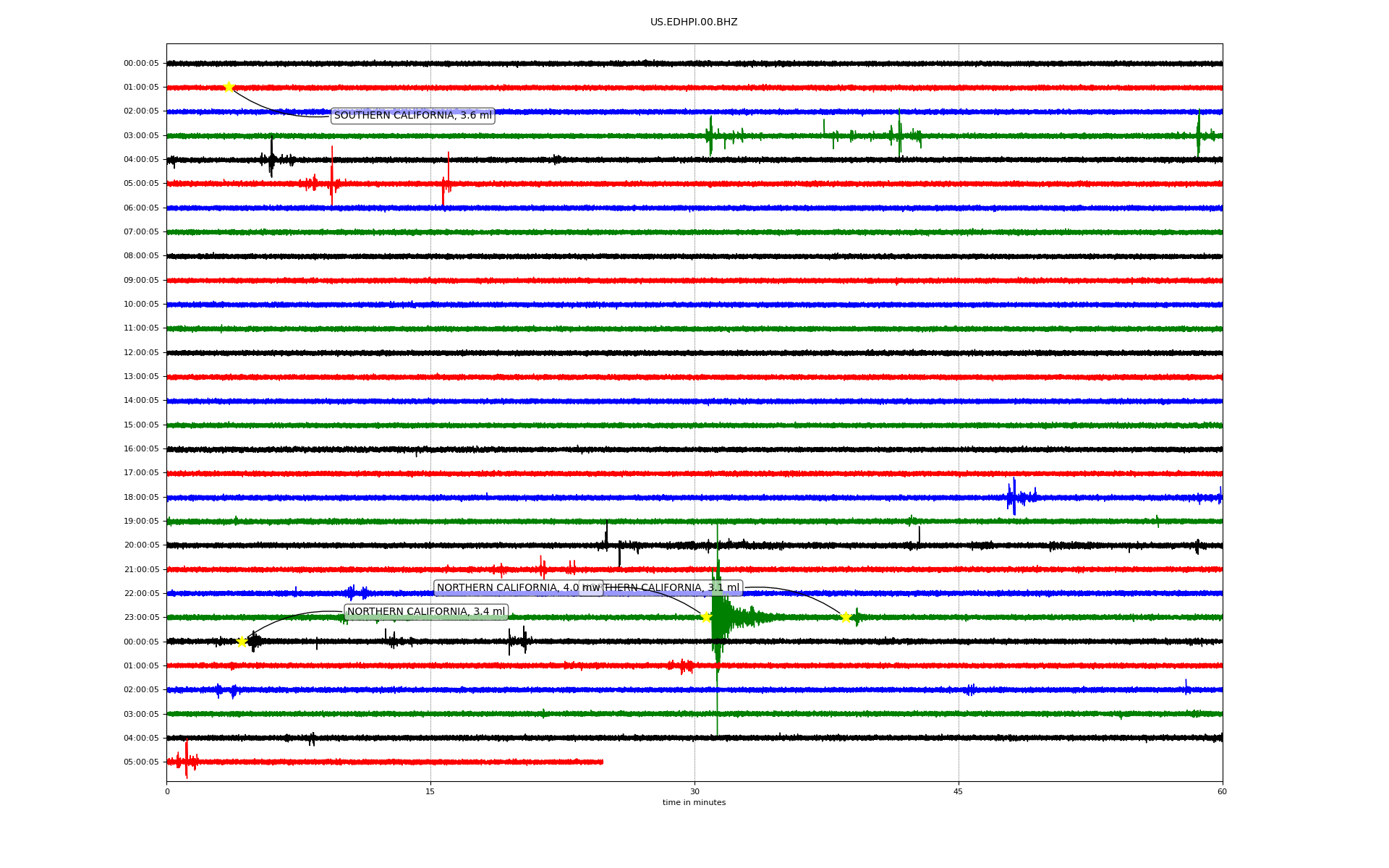Click the yellow star on the 01:00:05 red trace
The image size is (1389, 868).
pyautogui.click(x=229, y=88)
